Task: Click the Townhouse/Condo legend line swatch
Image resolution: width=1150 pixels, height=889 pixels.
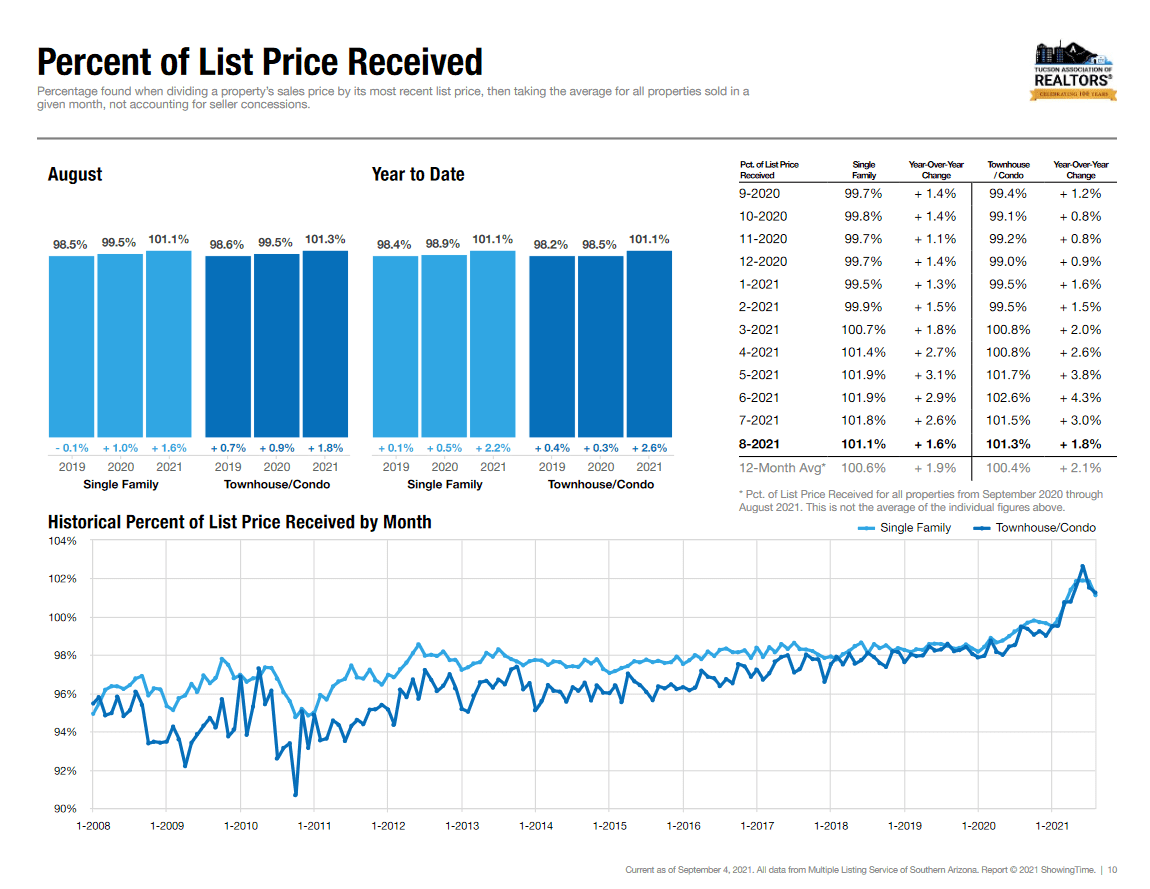Action: tap(982, 528)
